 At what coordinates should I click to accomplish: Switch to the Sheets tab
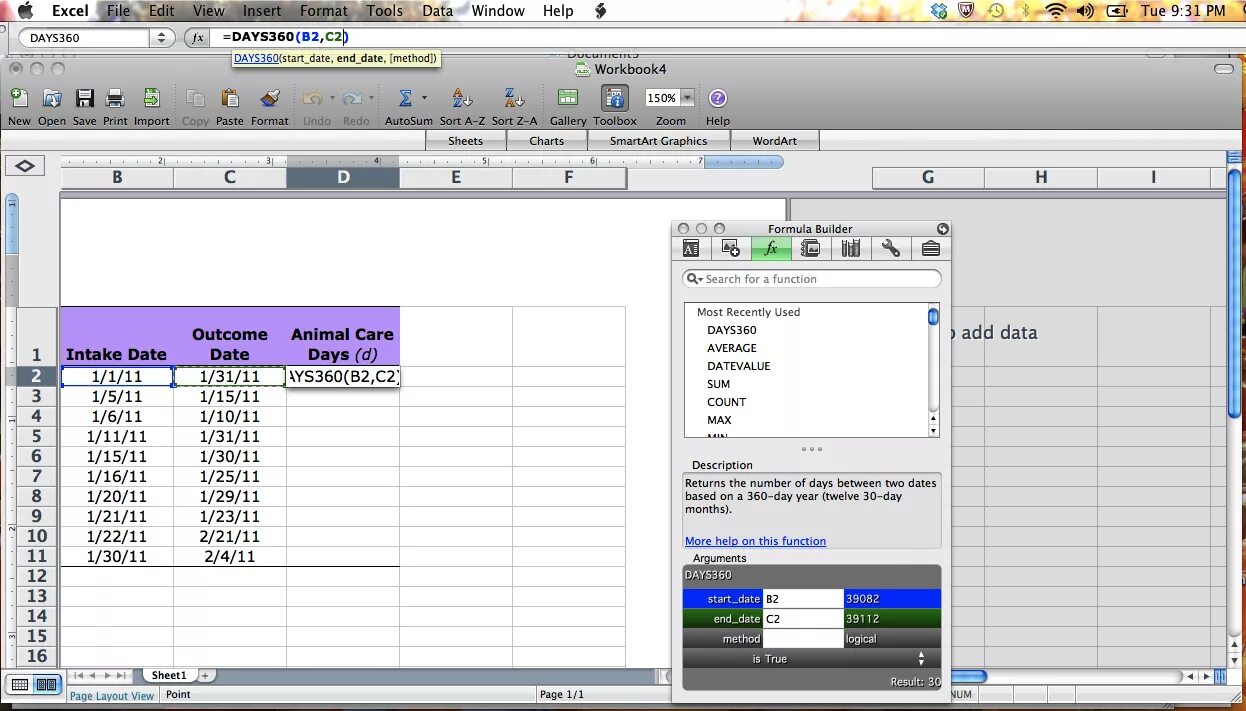pos(465,141)
